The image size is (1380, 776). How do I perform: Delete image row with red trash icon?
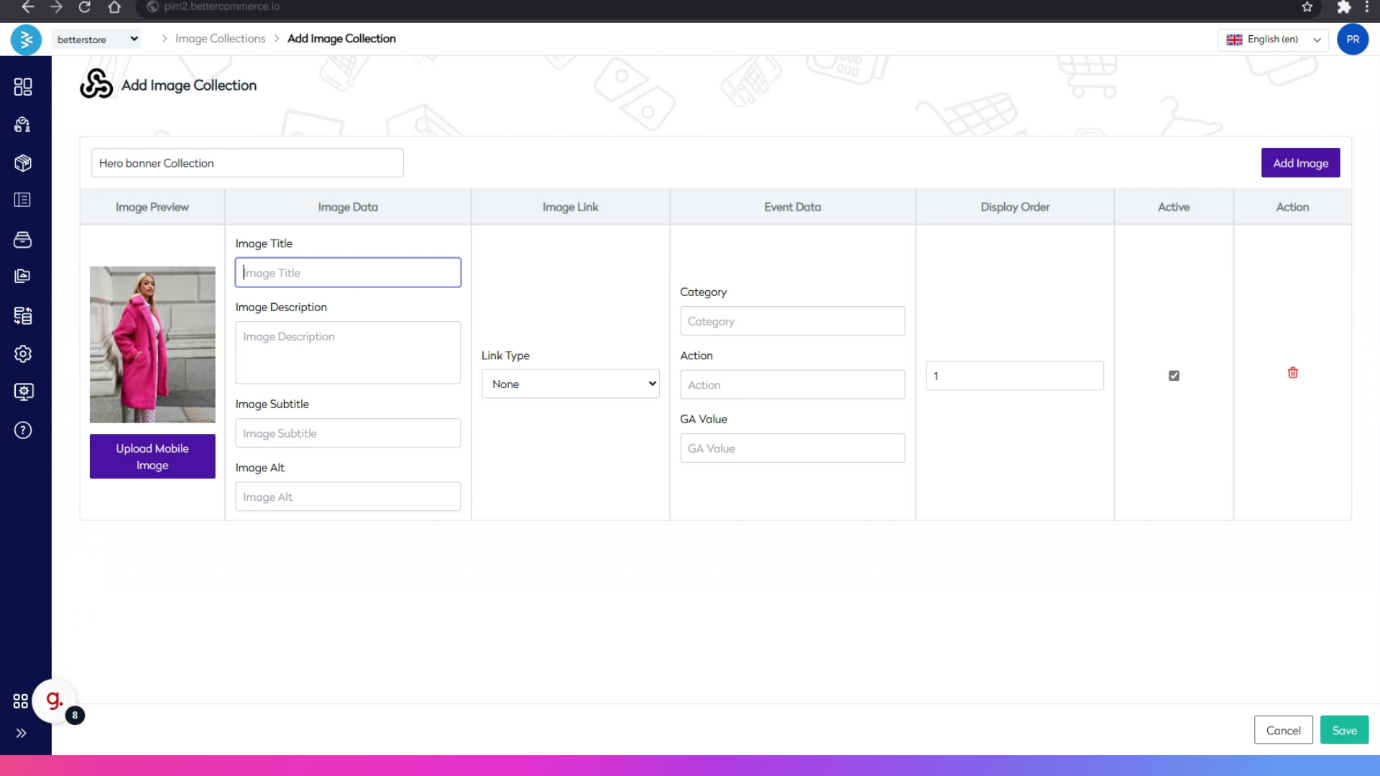coord(1292,373)
